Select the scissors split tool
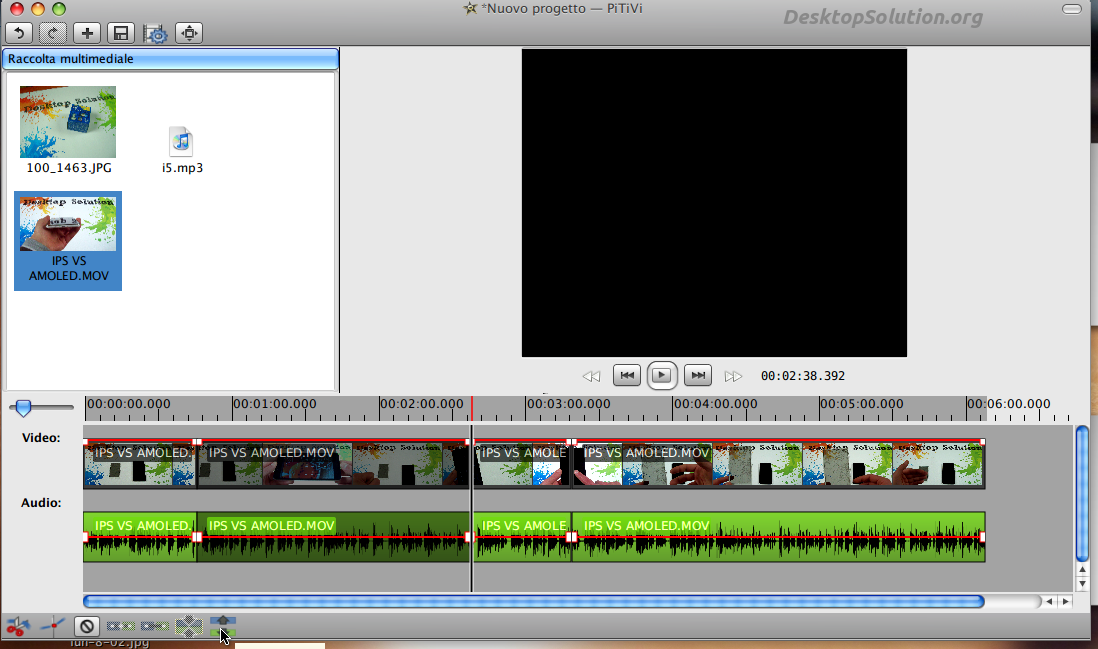Viewport: 1098px width, 649px height. (x=17, y=627)
